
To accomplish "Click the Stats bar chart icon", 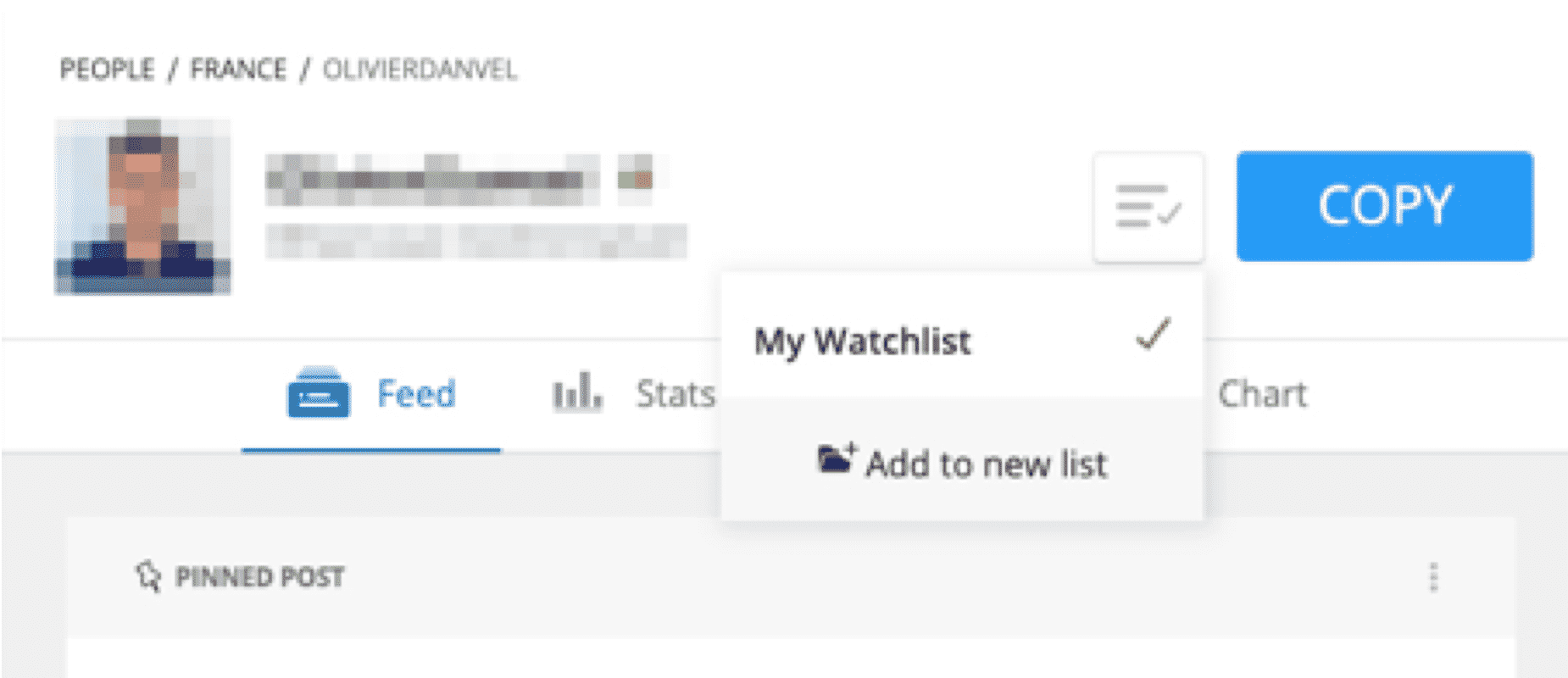I will point(577,392).
